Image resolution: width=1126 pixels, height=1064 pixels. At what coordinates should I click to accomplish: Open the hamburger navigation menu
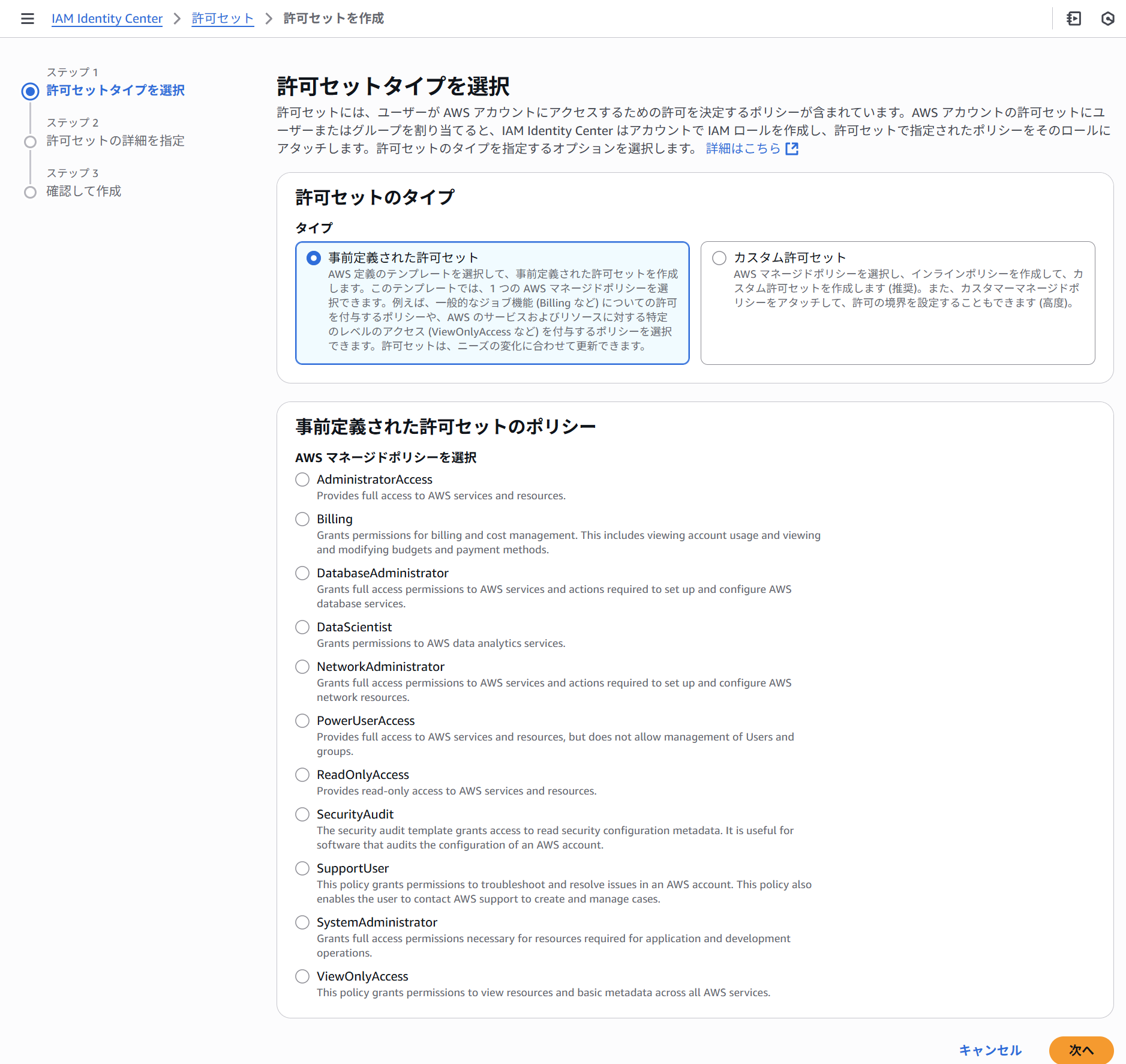coord(28,19)
